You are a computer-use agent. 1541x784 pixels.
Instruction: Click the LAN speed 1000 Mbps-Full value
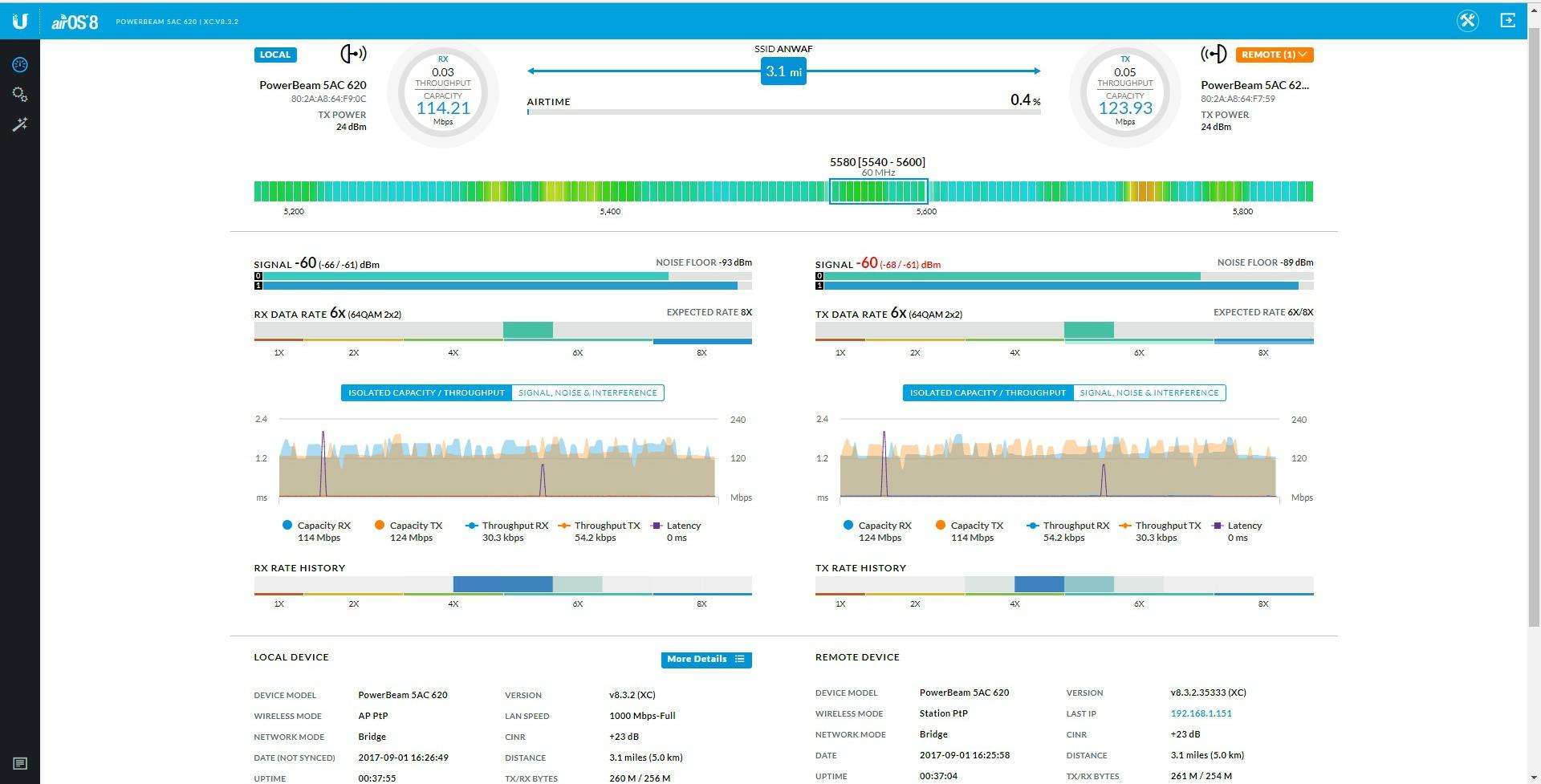click(642, 716)
